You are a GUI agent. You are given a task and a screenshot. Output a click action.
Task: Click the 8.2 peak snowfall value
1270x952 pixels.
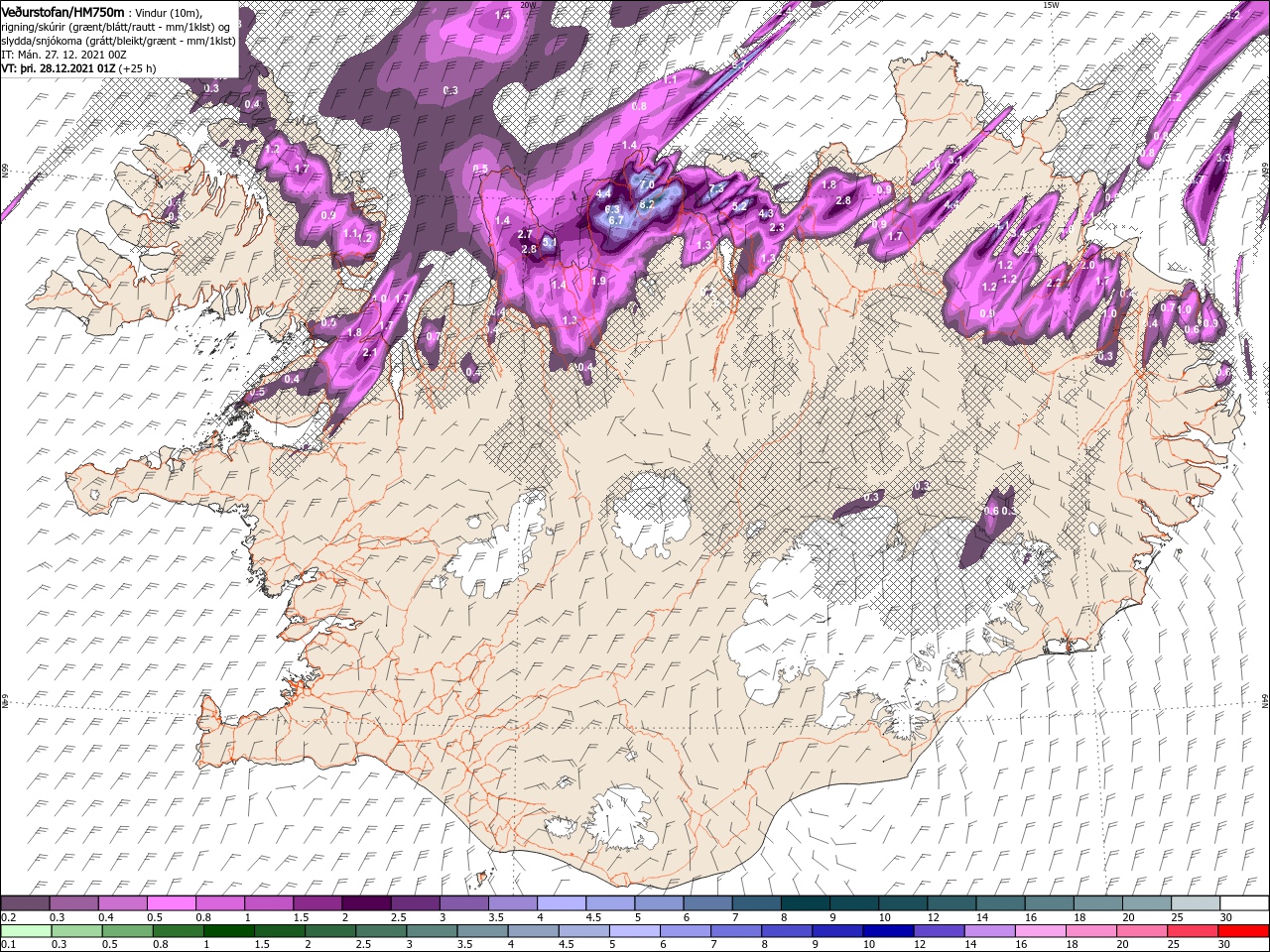tap(646, 205)
